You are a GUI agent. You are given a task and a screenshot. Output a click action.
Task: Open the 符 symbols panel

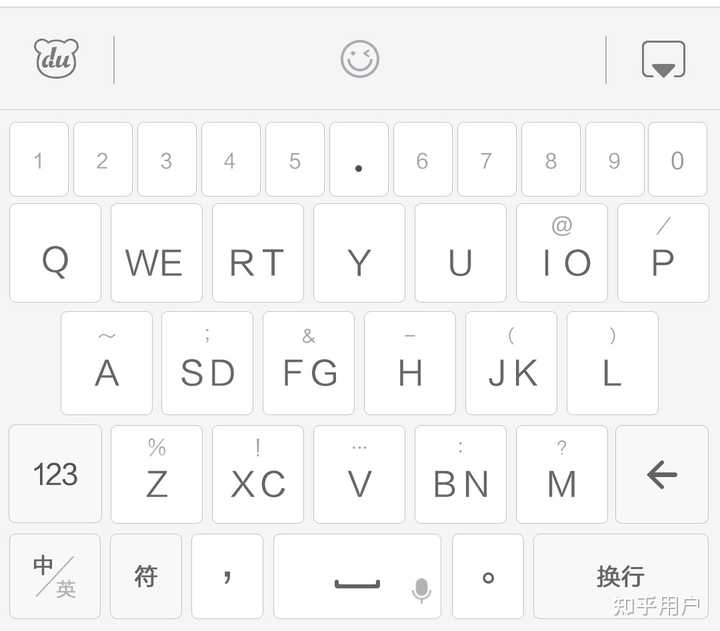tap(146, 577)
